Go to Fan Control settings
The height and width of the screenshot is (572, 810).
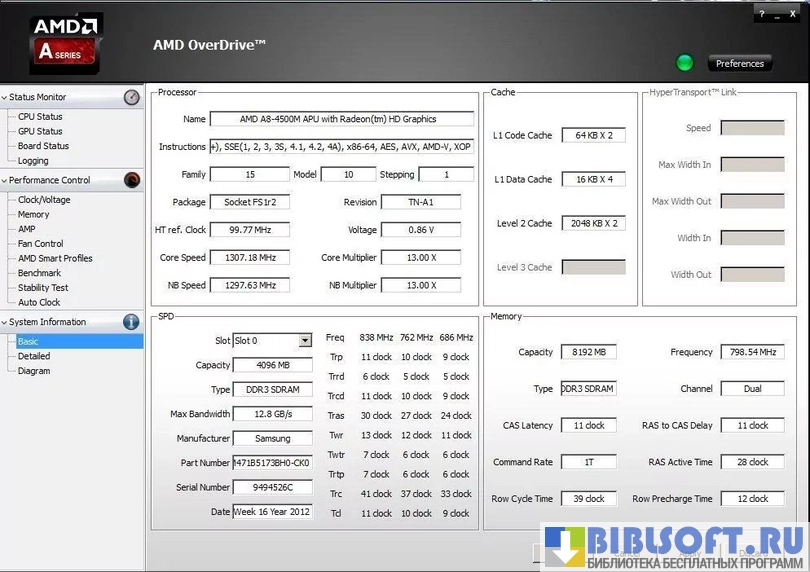[x=41, y=244]
